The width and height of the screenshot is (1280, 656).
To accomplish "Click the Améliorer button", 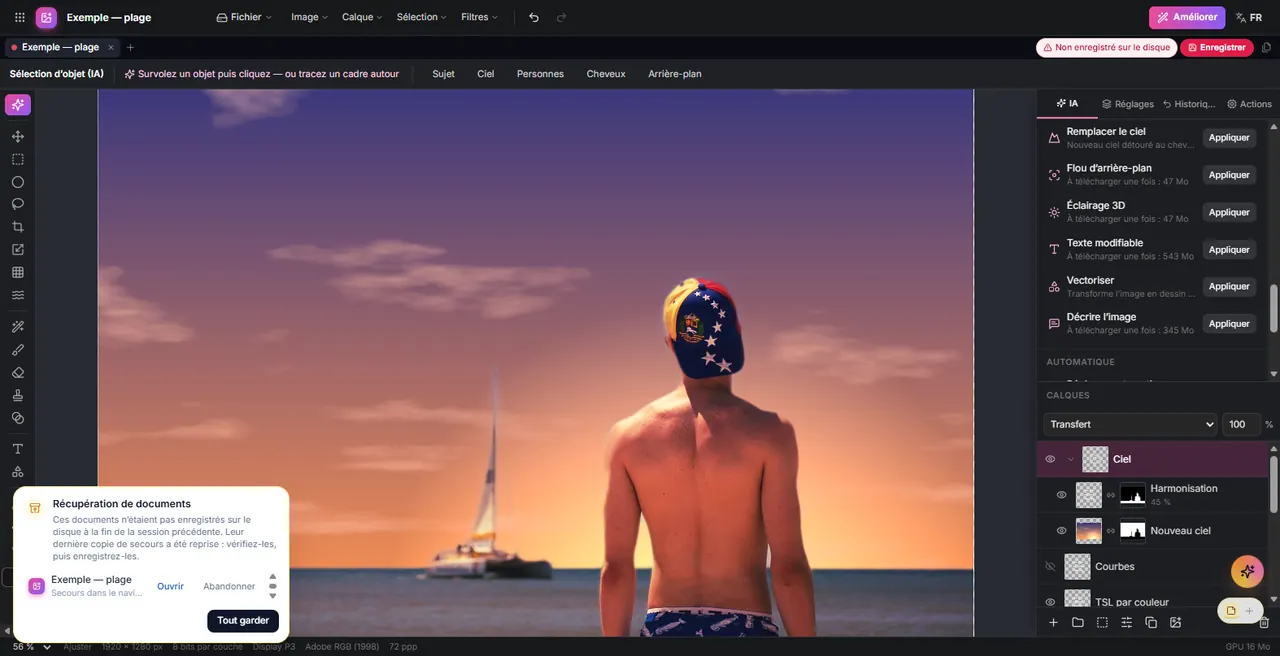I will (1187, 17).
